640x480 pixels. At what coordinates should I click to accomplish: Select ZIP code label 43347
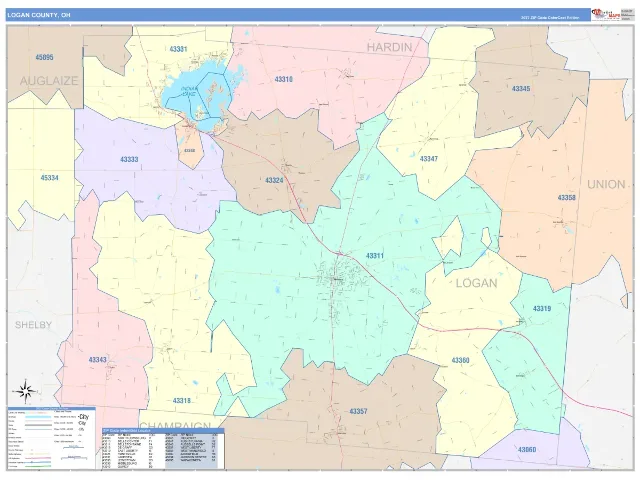pos(429,159)
